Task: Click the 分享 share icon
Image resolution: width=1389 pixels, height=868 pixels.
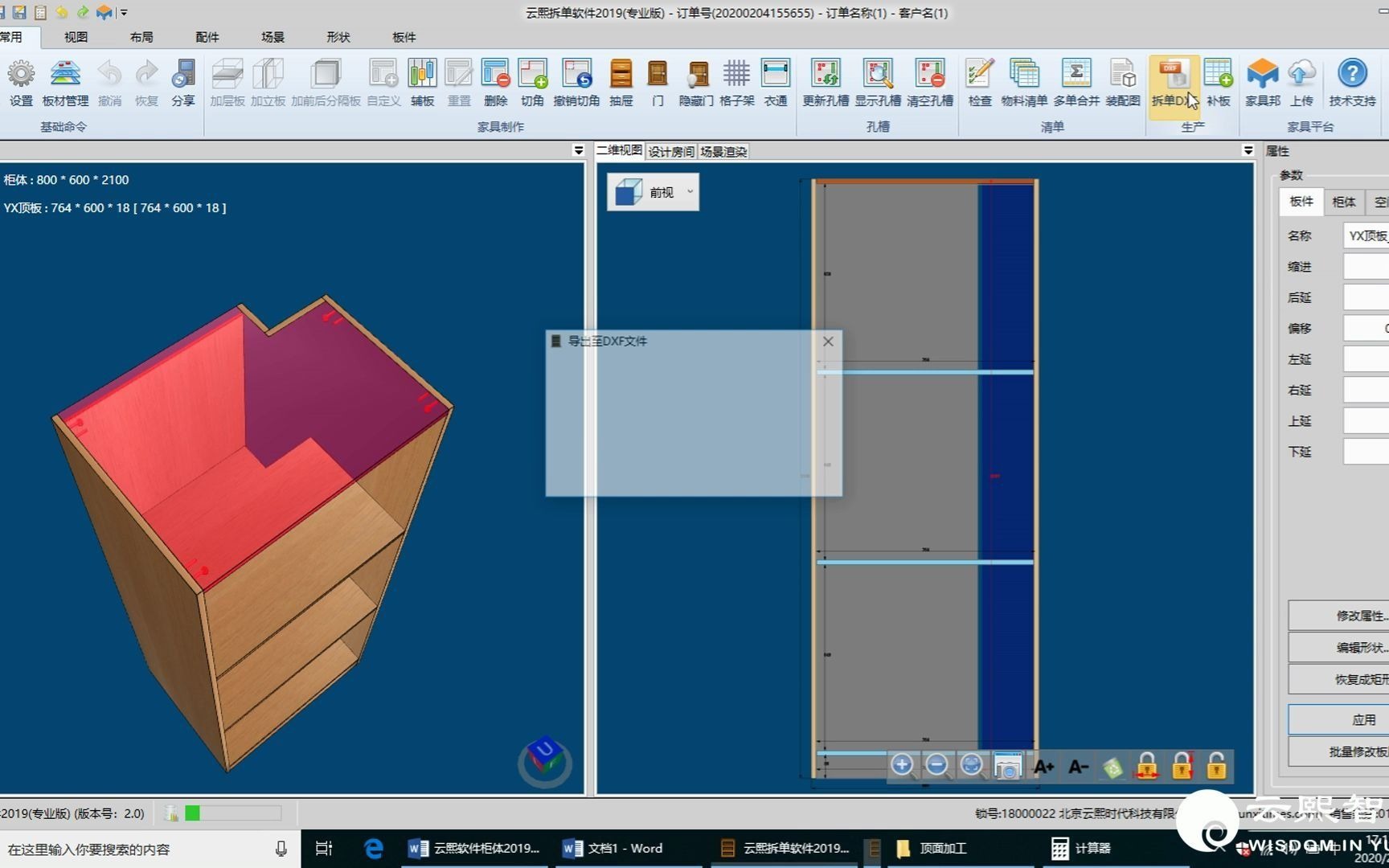Action: [x=183, y=82]
